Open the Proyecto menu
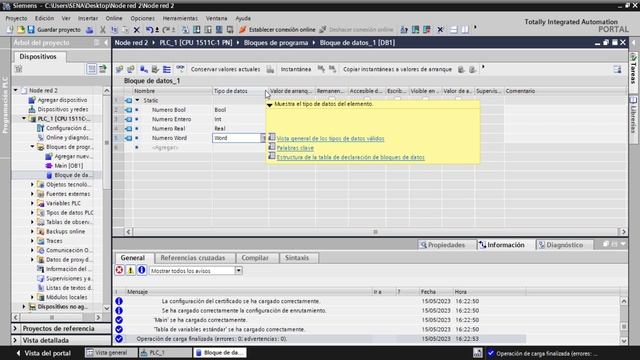The image size is (640, 360). coord(16,18)
